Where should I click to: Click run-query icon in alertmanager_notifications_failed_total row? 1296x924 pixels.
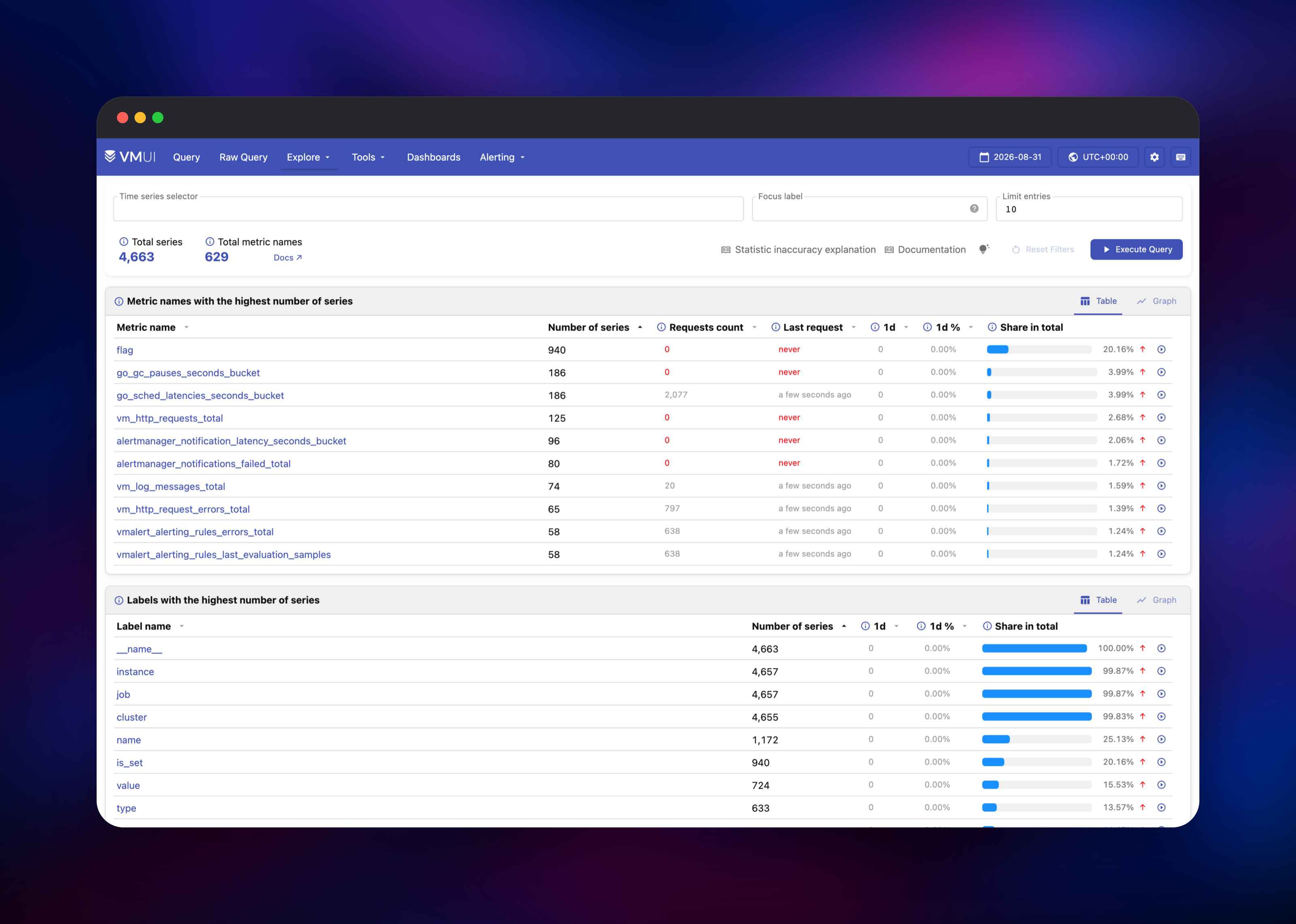(1161, 463)
